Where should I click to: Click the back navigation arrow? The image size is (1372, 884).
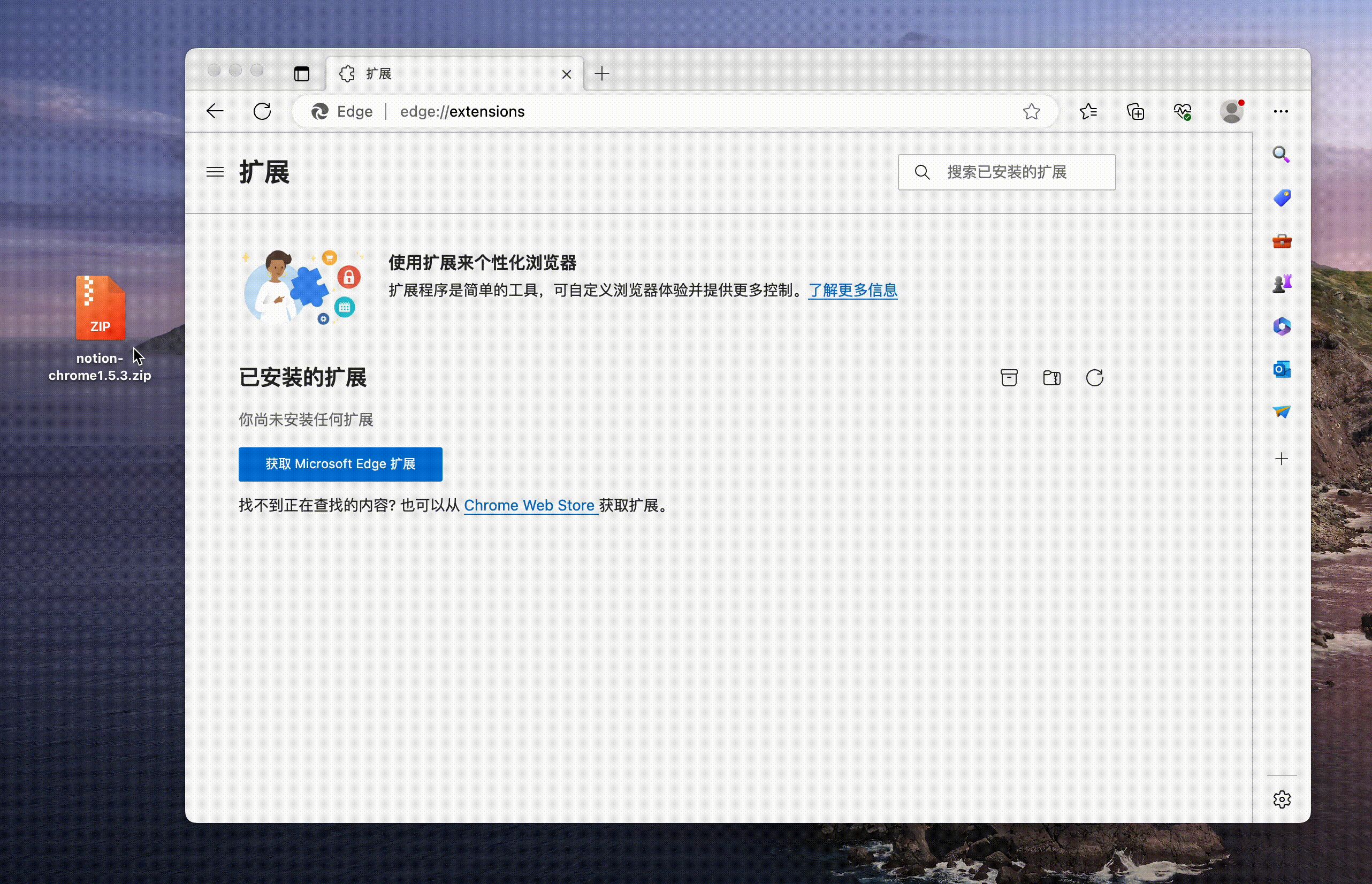(x=215, y=111)
